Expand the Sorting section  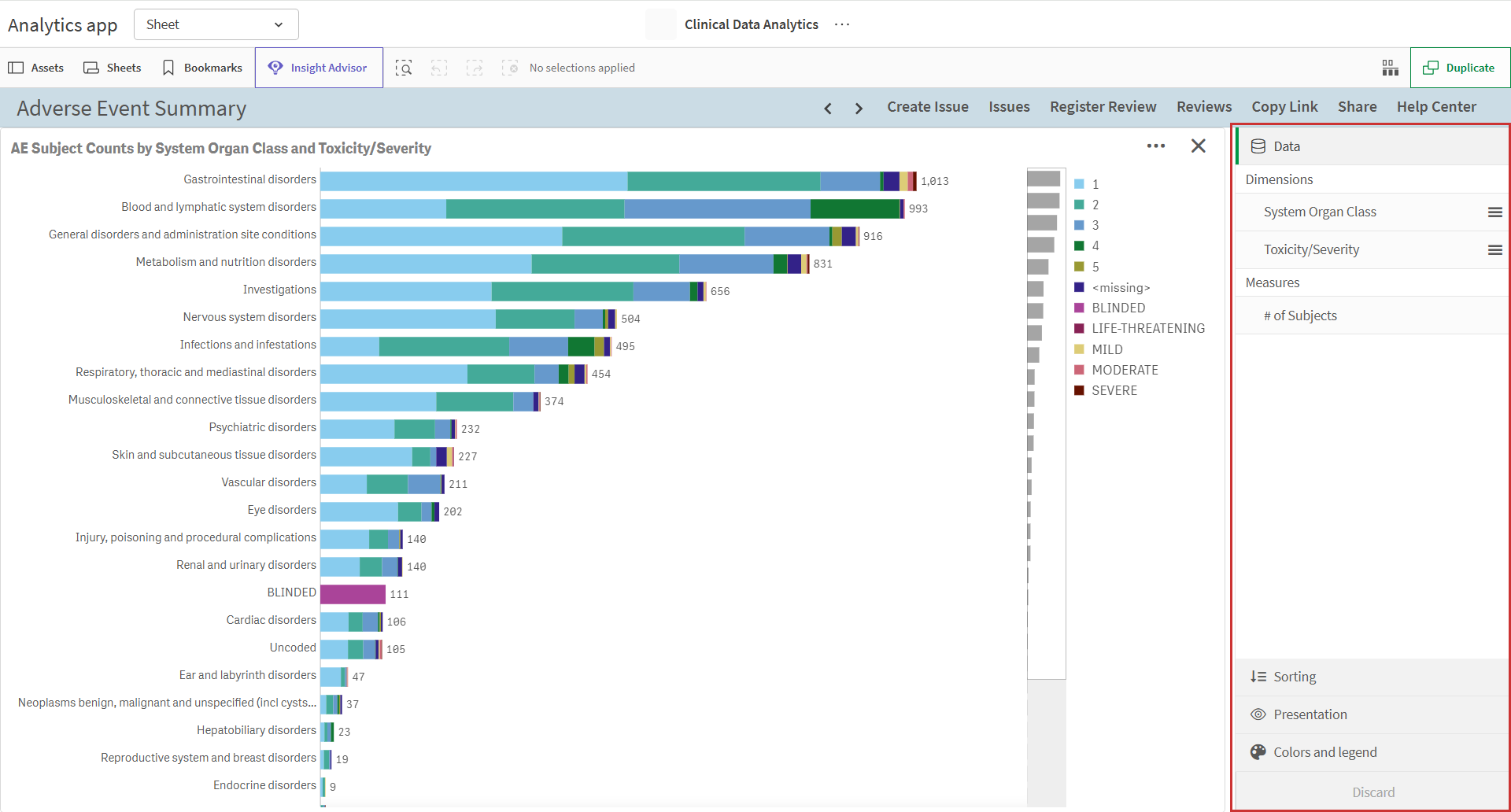pyautogui.click(x=1371, y=677)
